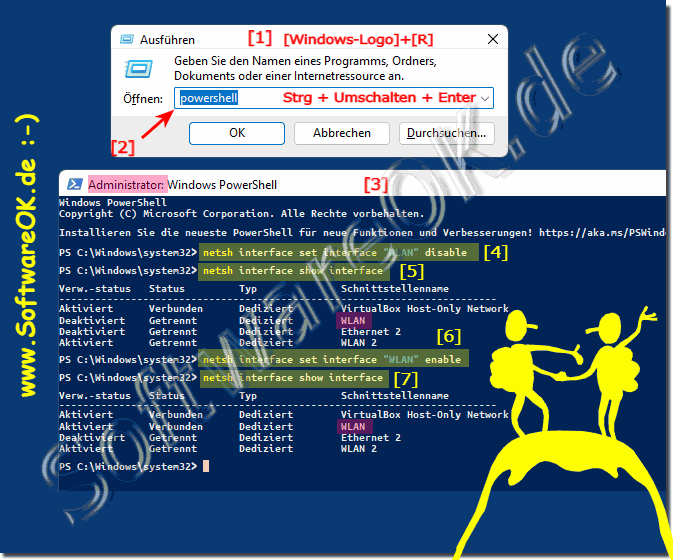
Task: Expand the Öffnen combo box dropdown arrow
Action: [485, 99]
